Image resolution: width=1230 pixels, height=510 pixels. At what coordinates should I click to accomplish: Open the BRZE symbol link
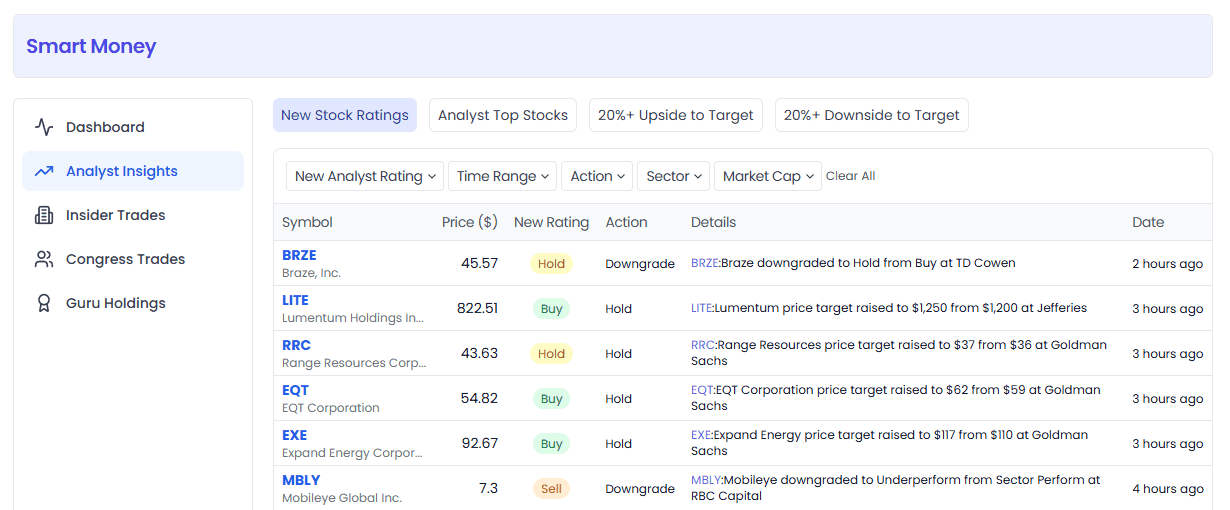(x=299, y=255)
